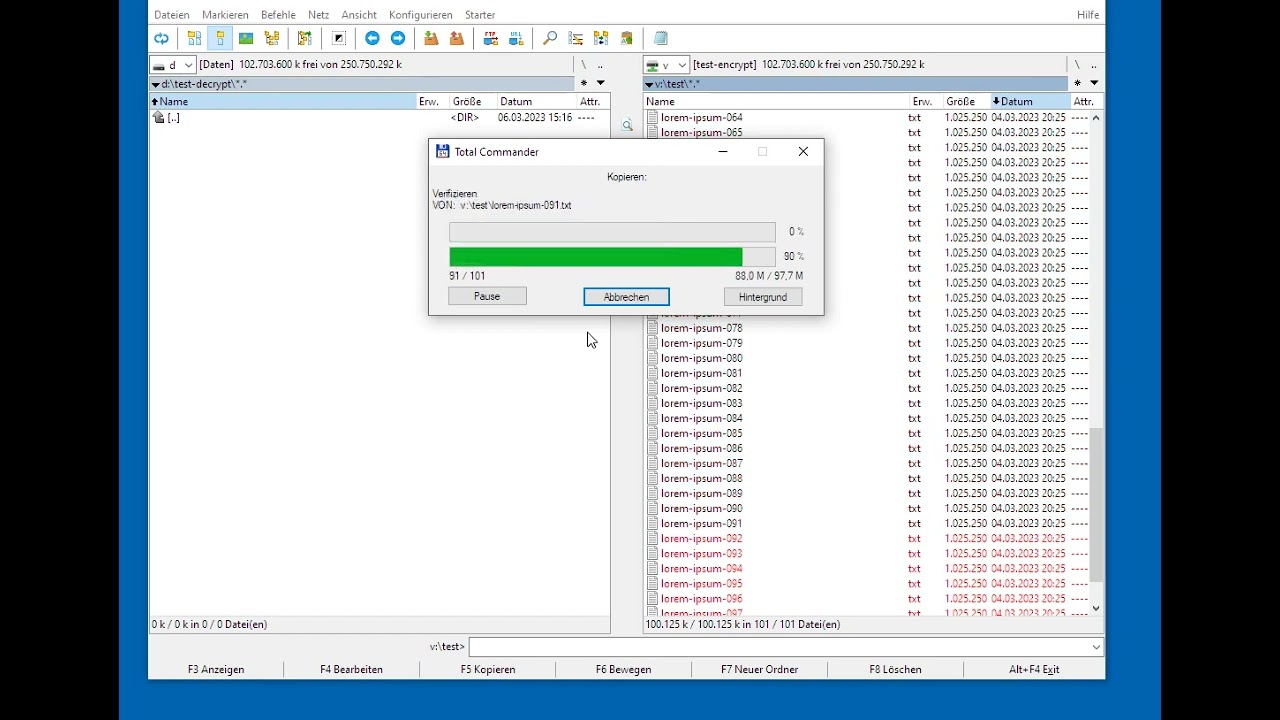Sort left panel by Name column header
This screenshot has width=1280, height=720.
pyautogui.click(x=283, y=102)
